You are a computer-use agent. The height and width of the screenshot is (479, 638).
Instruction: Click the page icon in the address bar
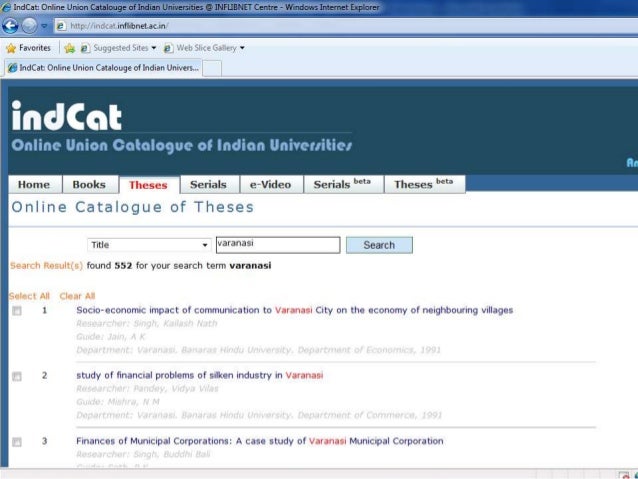click(61, 26)
